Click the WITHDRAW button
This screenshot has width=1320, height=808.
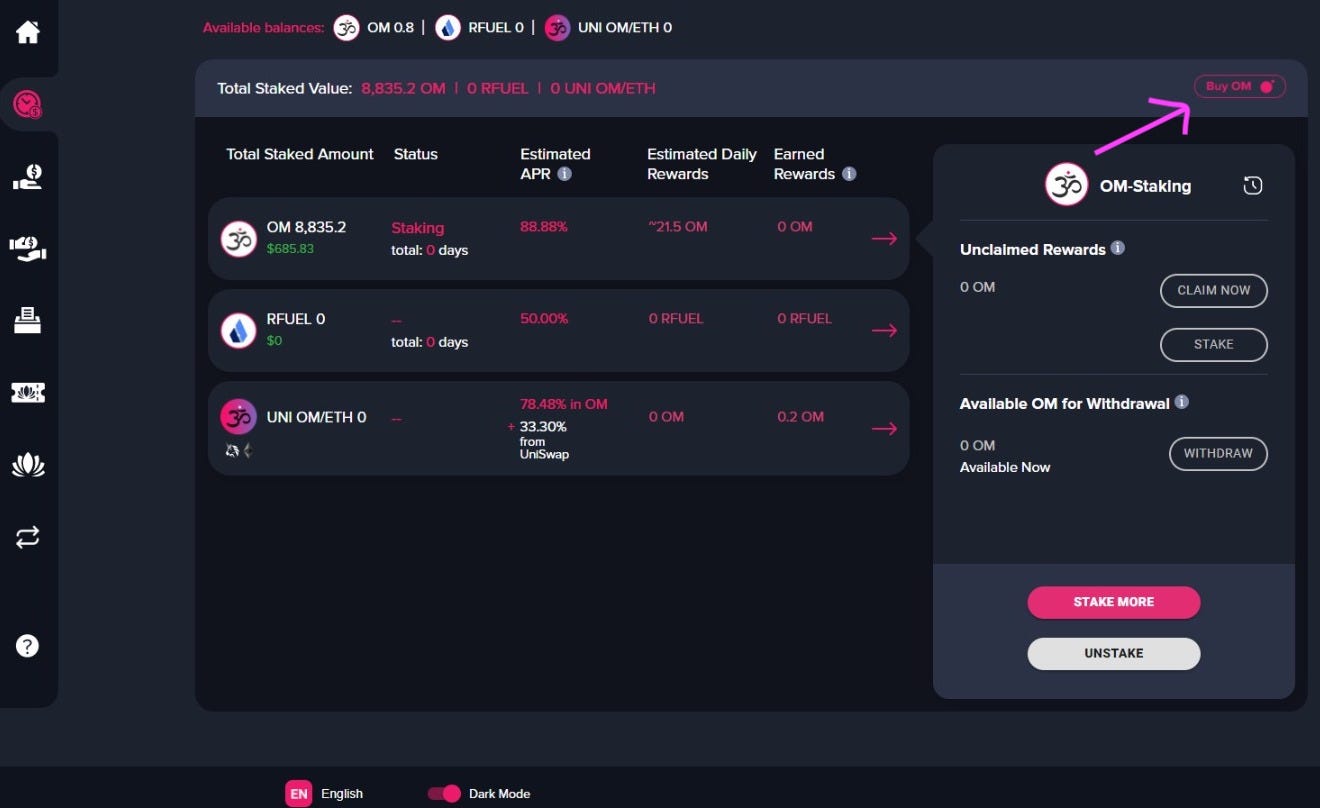pos(1218,453)
